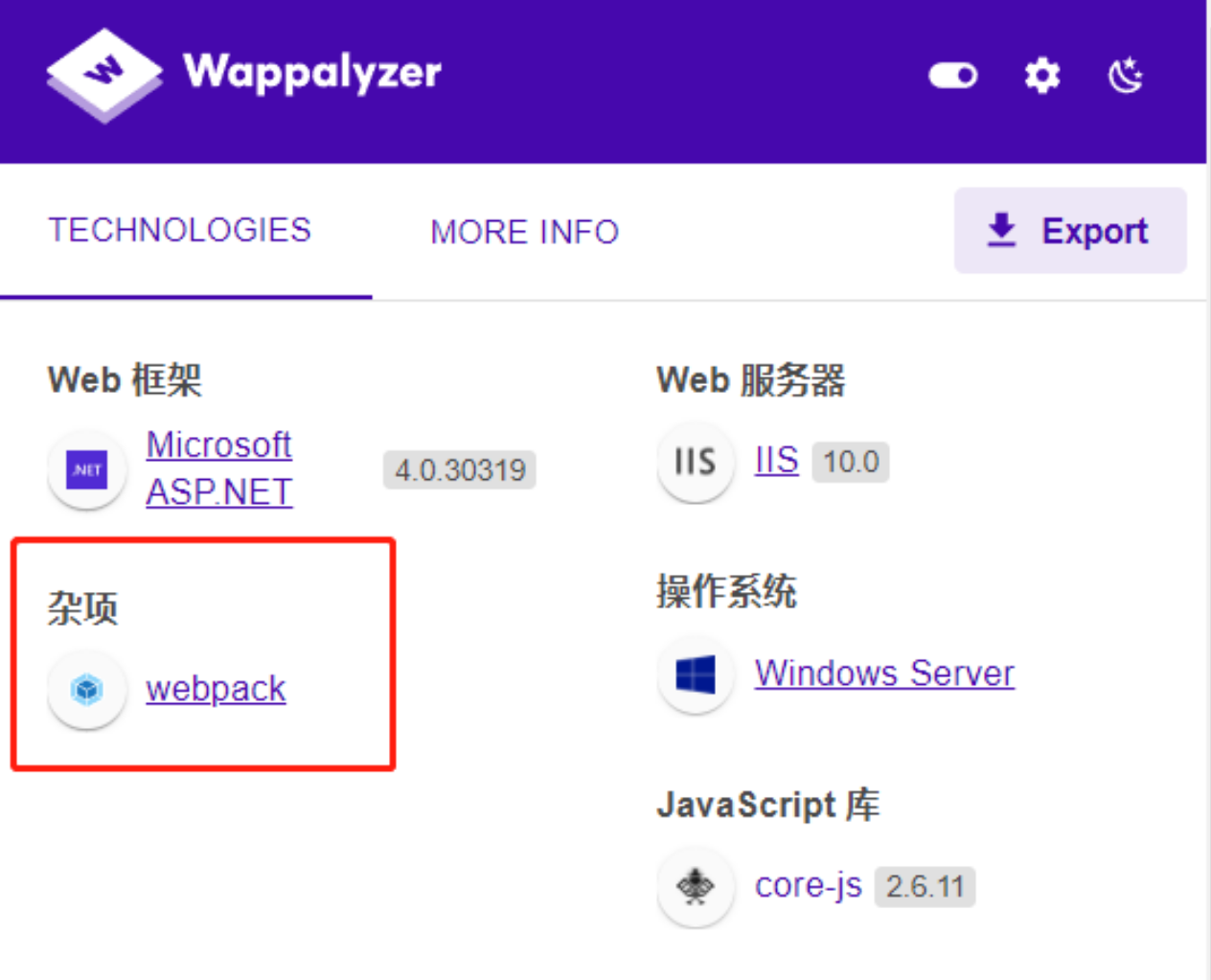The width and height of the screenshot is (1211, 980).
Task: Switch to the MORE INFO tab
Action: click(524, 231)
